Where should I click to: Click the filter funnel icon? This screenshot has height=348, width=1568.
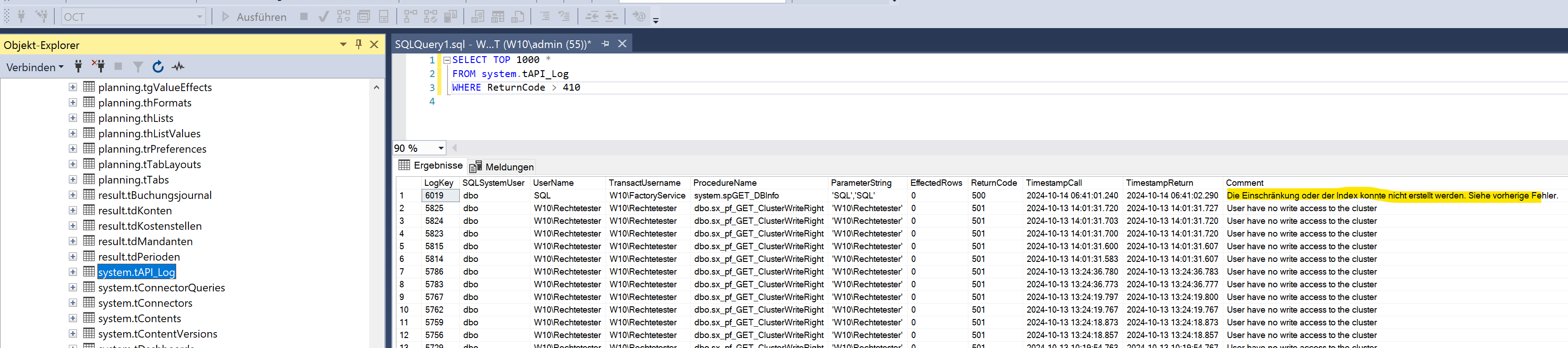pyautogui.click(x=138, y=67)
